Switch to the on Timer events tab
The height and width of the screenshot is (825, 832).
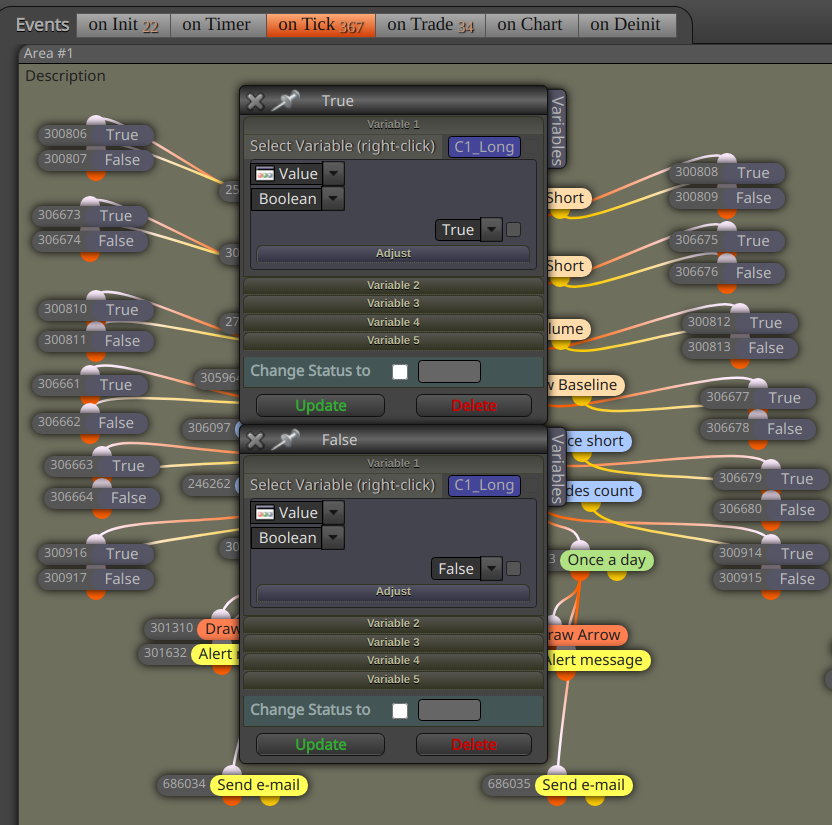pyautogui.click(x=216, y=25)
